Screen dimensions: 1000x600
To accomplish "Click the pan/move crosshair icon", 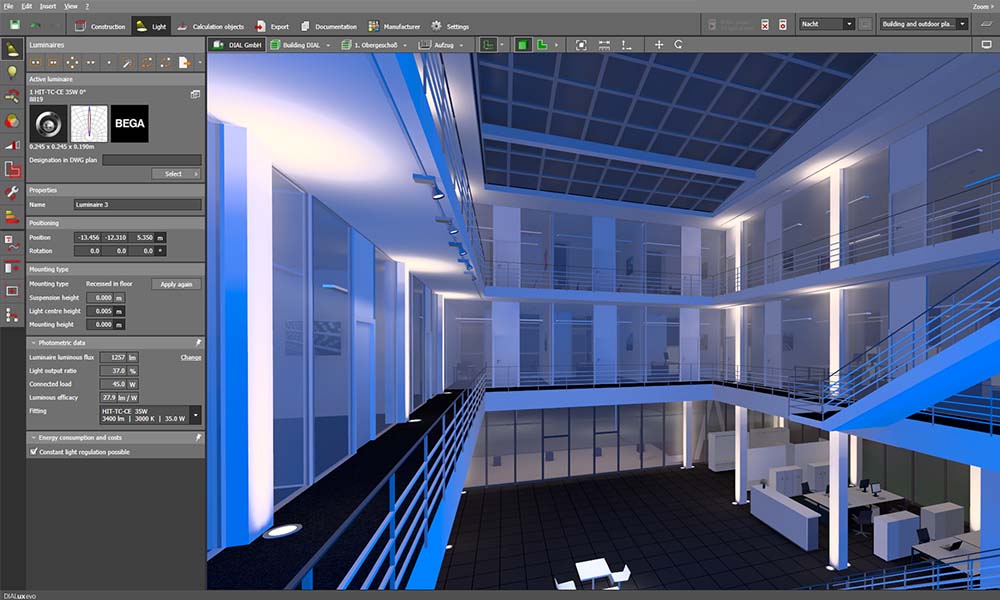I will pos(658,45).
